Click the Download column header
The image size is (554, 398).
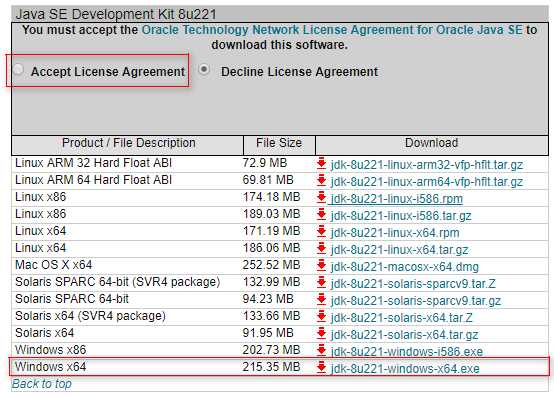(x=431, y=143)
